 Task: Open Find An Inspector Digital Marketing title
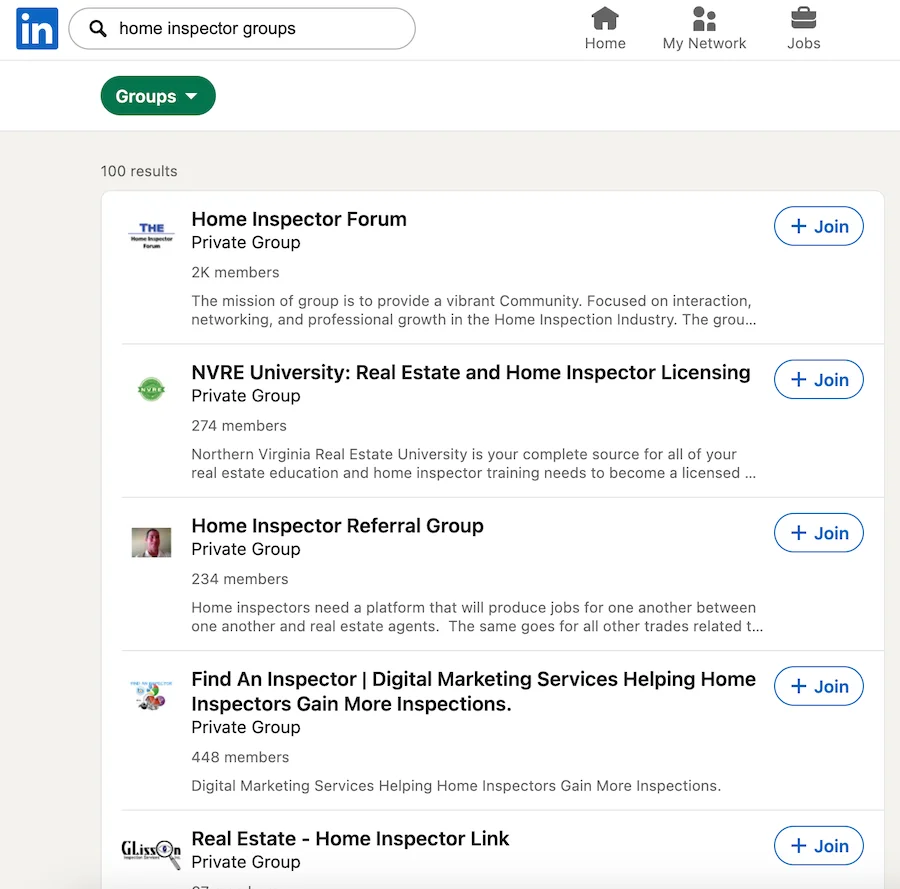(474, 691)
